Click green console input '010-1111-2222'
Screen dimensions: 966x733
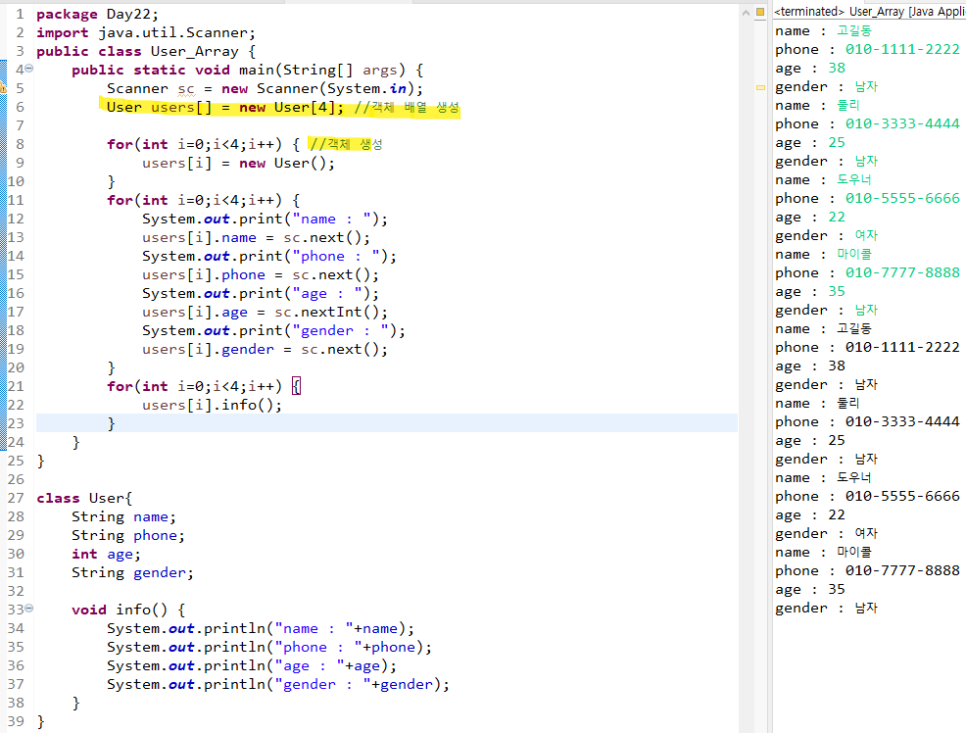click(902, 49)
